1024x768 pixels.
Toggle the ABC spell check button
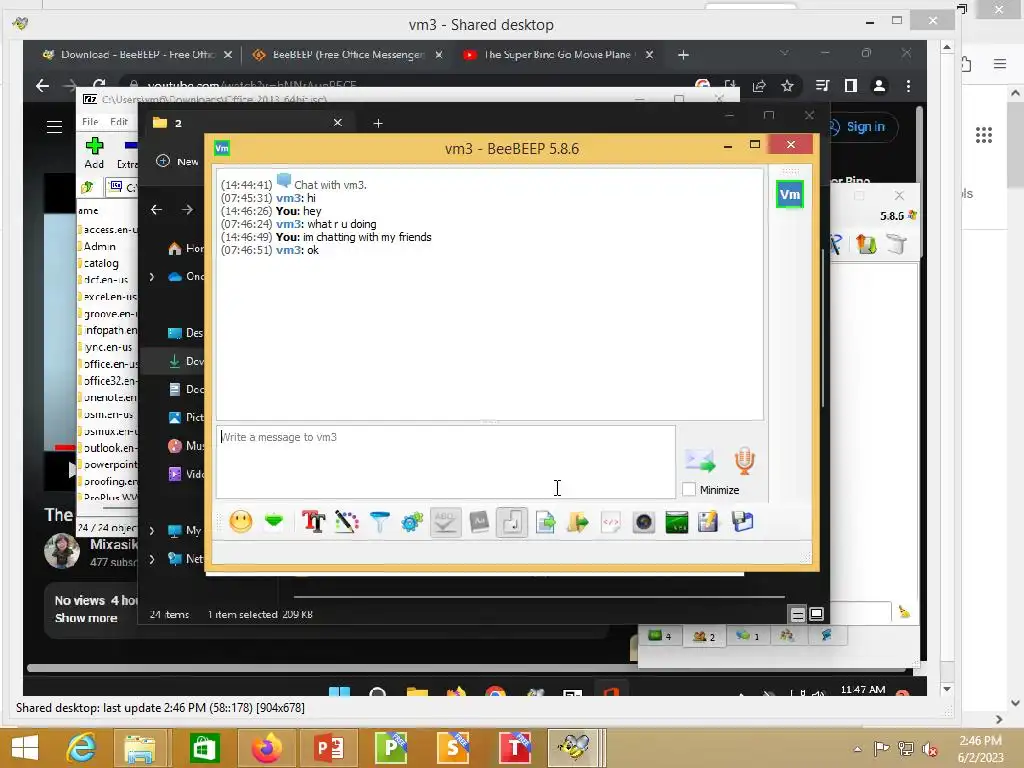pos(445,522)
